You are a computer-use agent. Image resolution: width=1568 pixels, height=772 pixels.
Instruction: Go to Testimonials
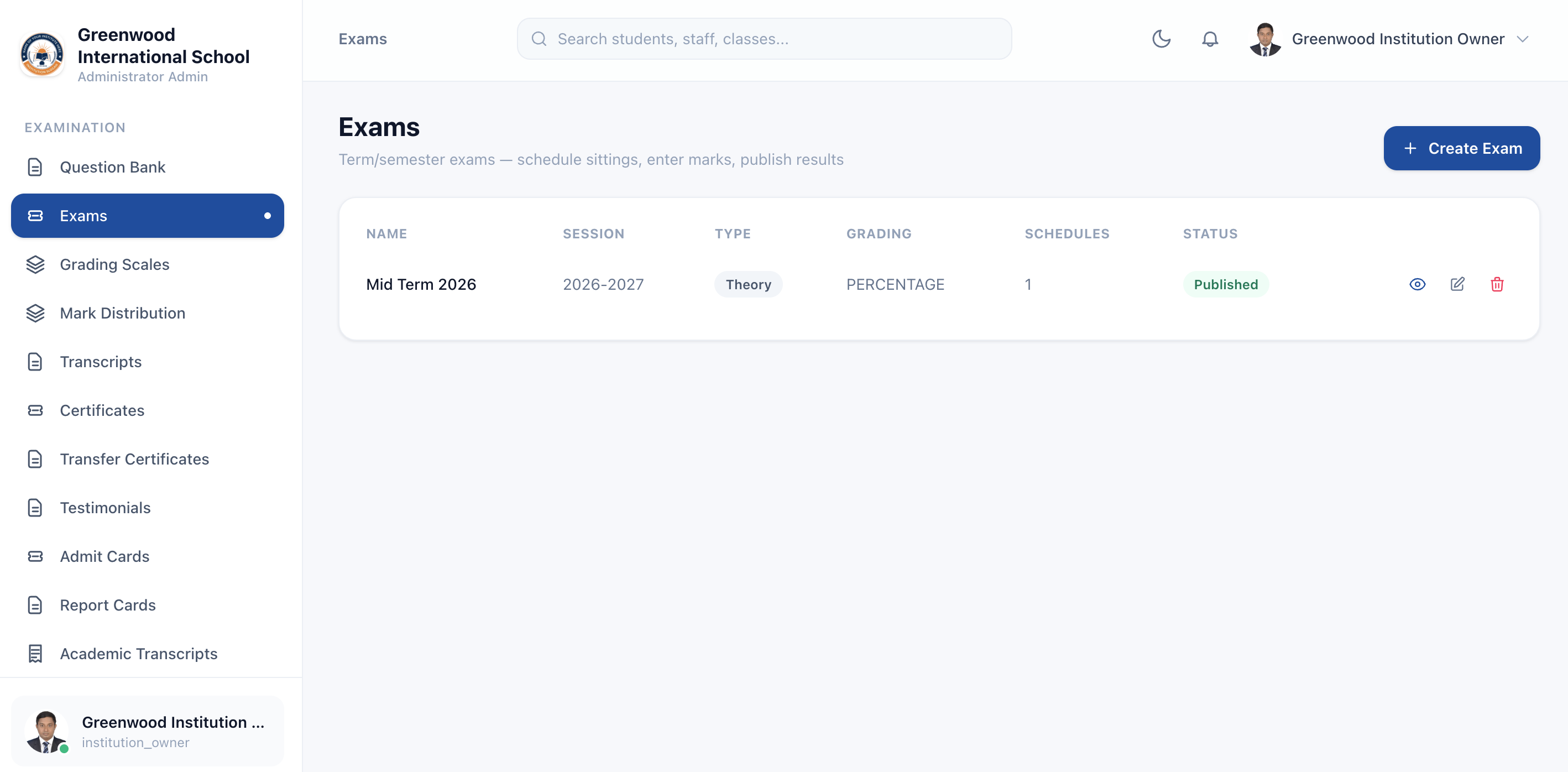click(x=147, y=508)
